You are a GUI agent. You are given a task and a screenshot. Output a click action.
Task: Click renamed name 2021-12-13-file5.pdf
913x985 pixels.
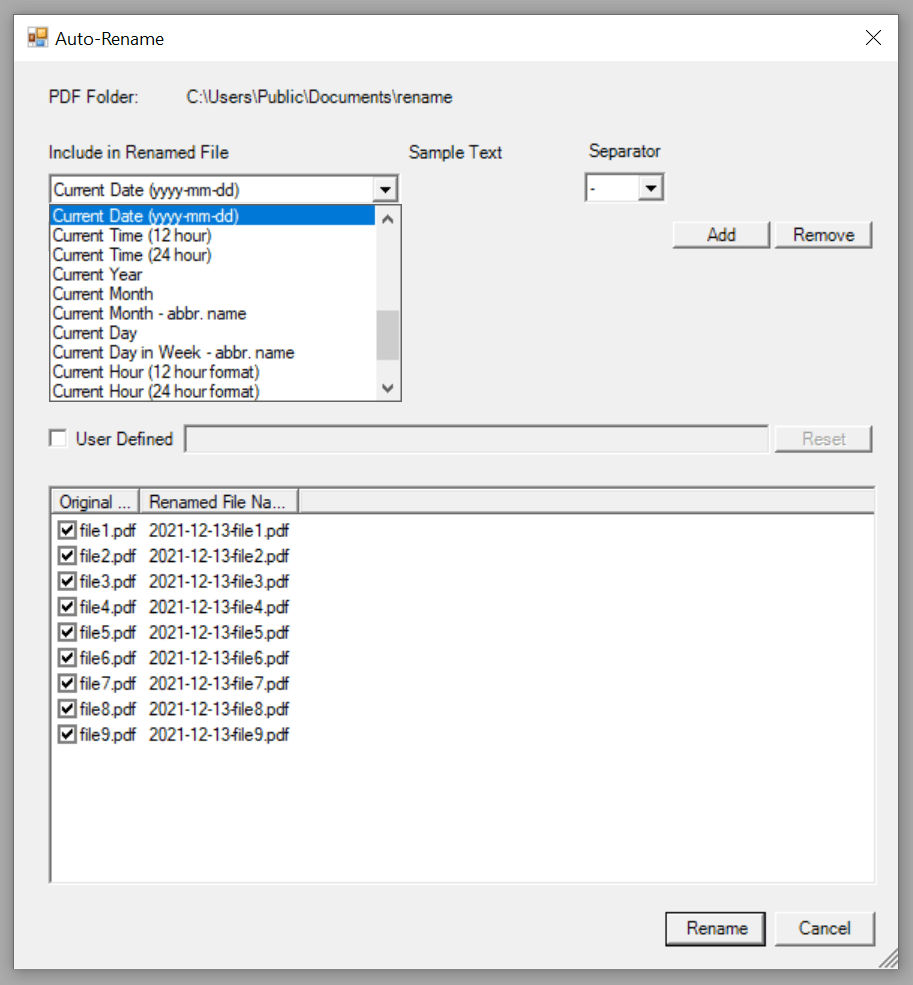point(219,633)
